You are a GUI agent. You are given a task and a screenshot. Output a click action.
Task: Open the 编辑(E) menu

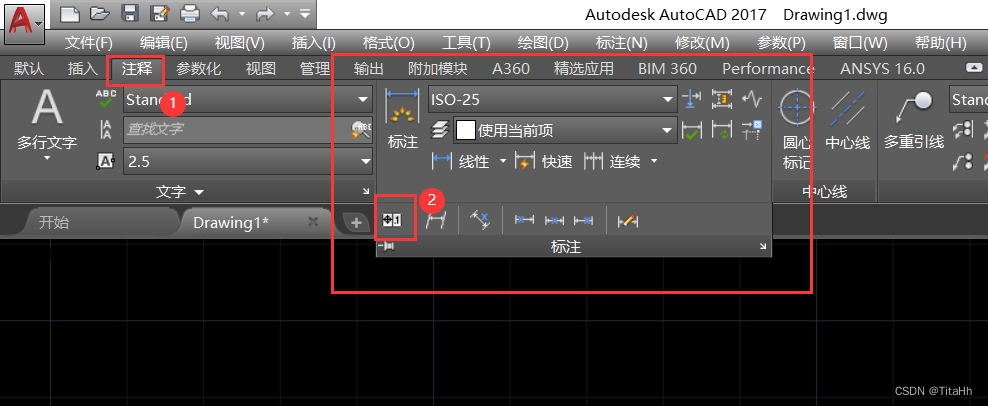[164, 44]
